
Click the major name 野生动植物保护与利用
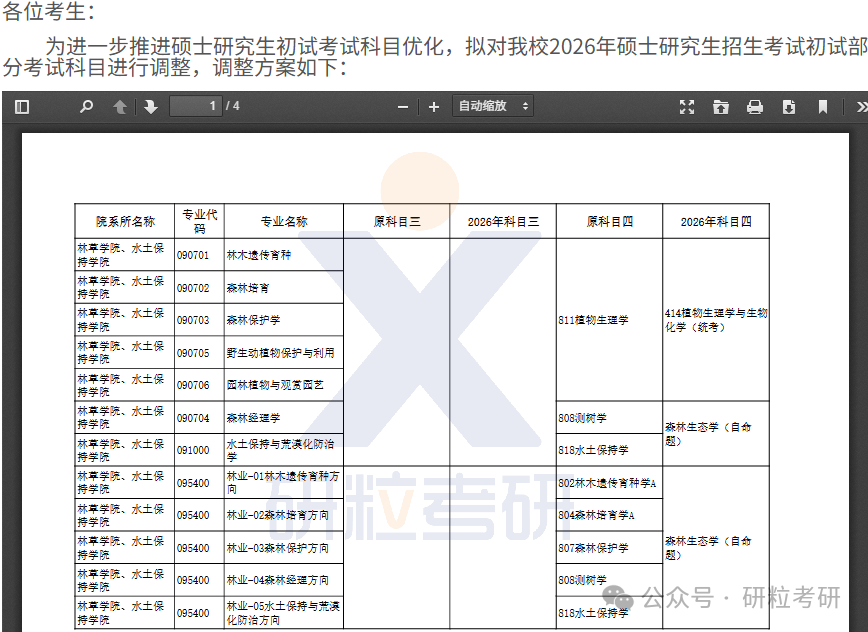(x=280, y=353)
